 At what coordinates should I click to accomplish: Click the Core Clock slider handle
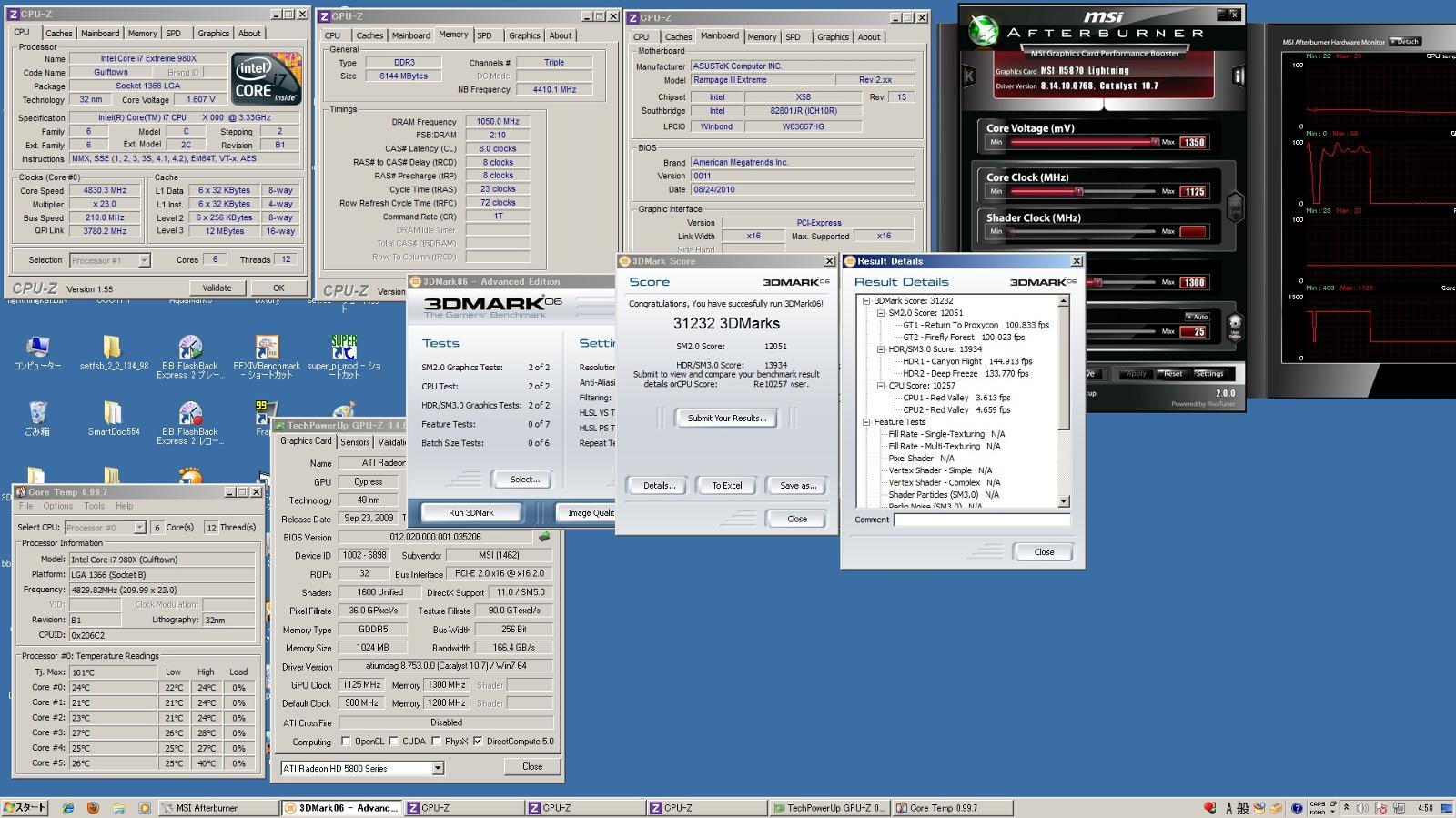click(x=1079, y=191)
